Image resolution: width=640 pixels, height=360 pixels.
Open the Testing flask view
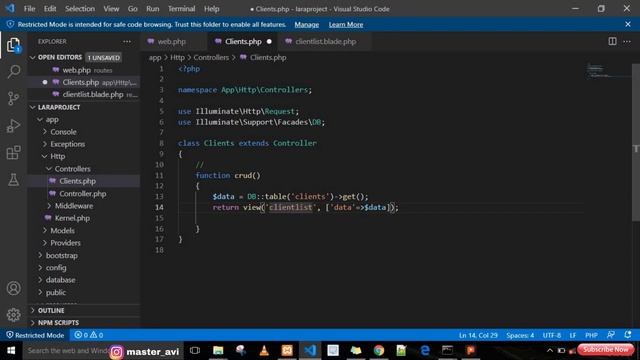(13, 180)
